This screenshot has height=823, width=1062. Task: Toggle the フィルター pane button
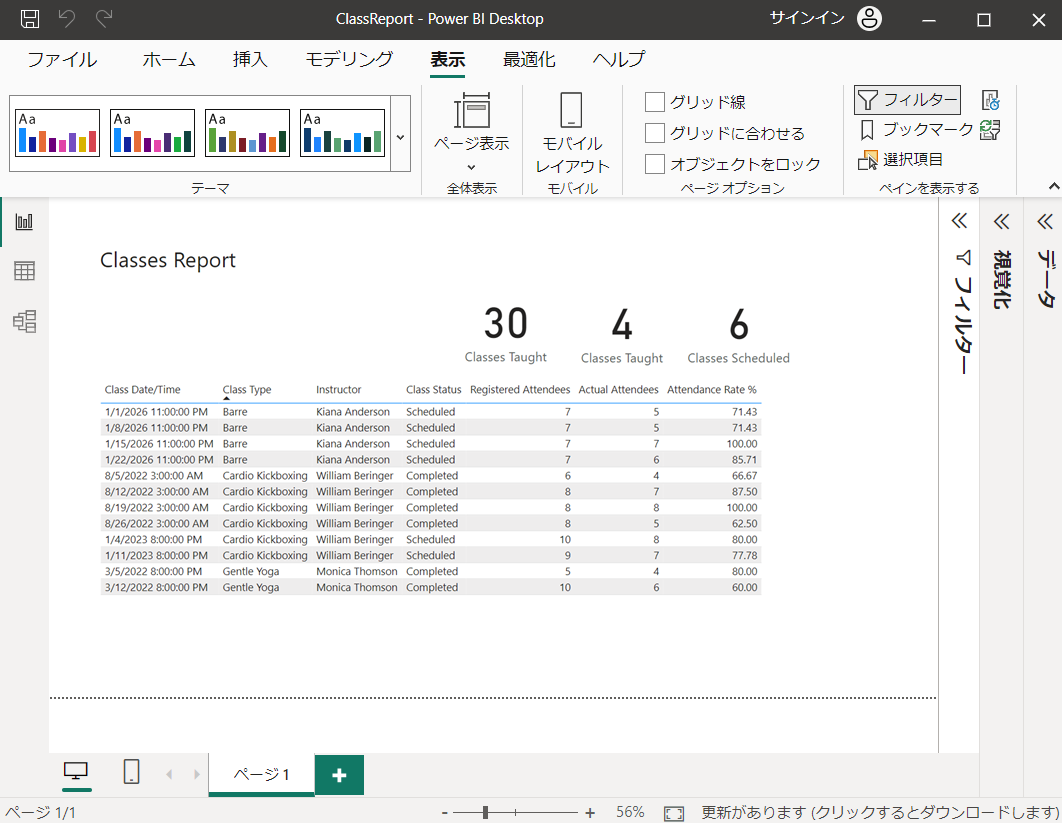pos(907,100)
